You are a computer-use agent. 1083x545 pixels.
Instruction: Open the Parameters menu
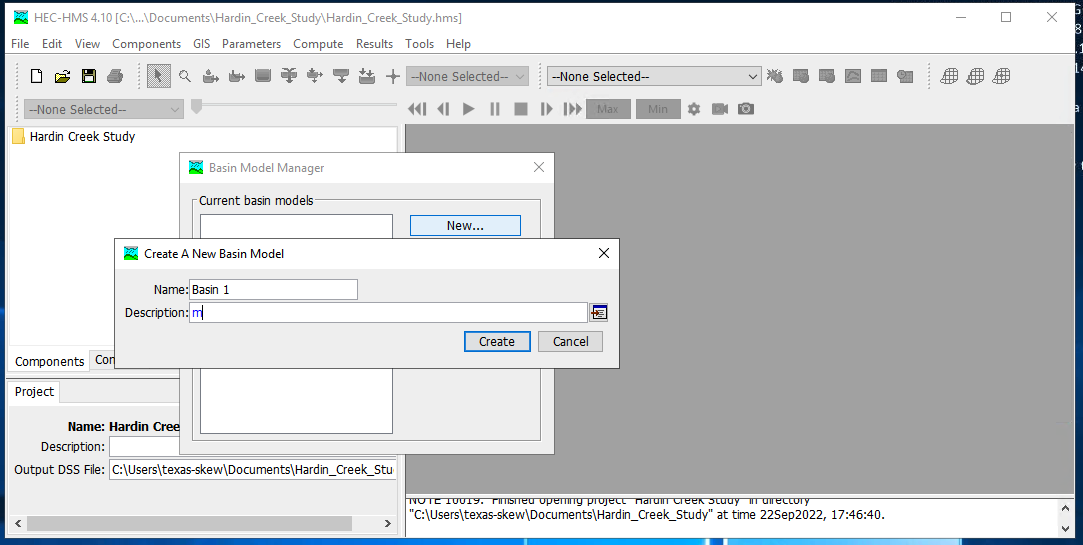(251, 44)
